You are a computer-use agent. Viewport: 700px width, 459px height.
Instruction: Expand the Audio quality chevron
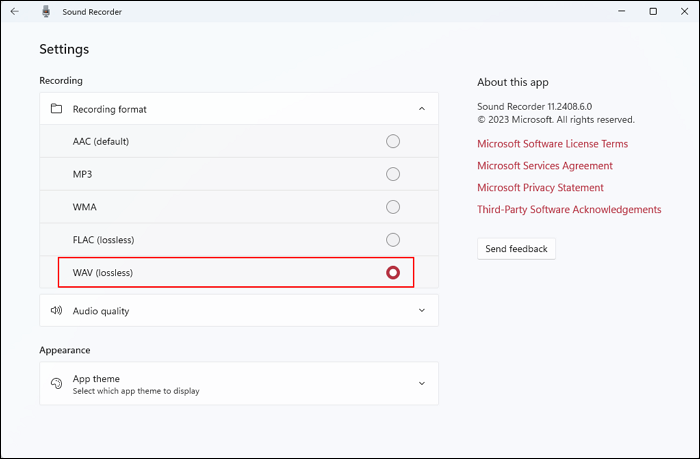point(422,310)
